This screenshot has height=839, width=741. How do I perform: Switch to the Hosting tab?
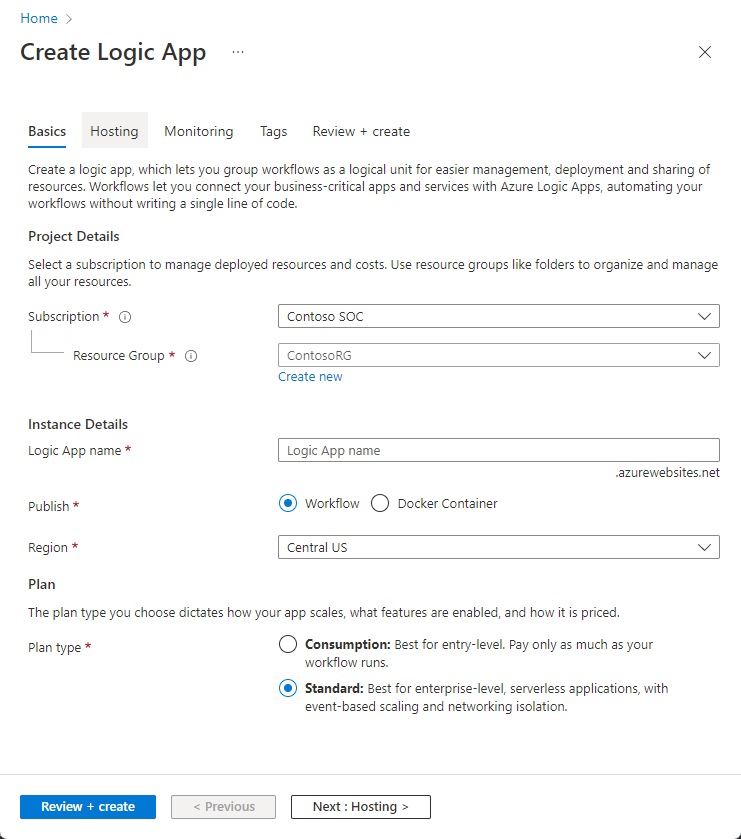[114, 131]
